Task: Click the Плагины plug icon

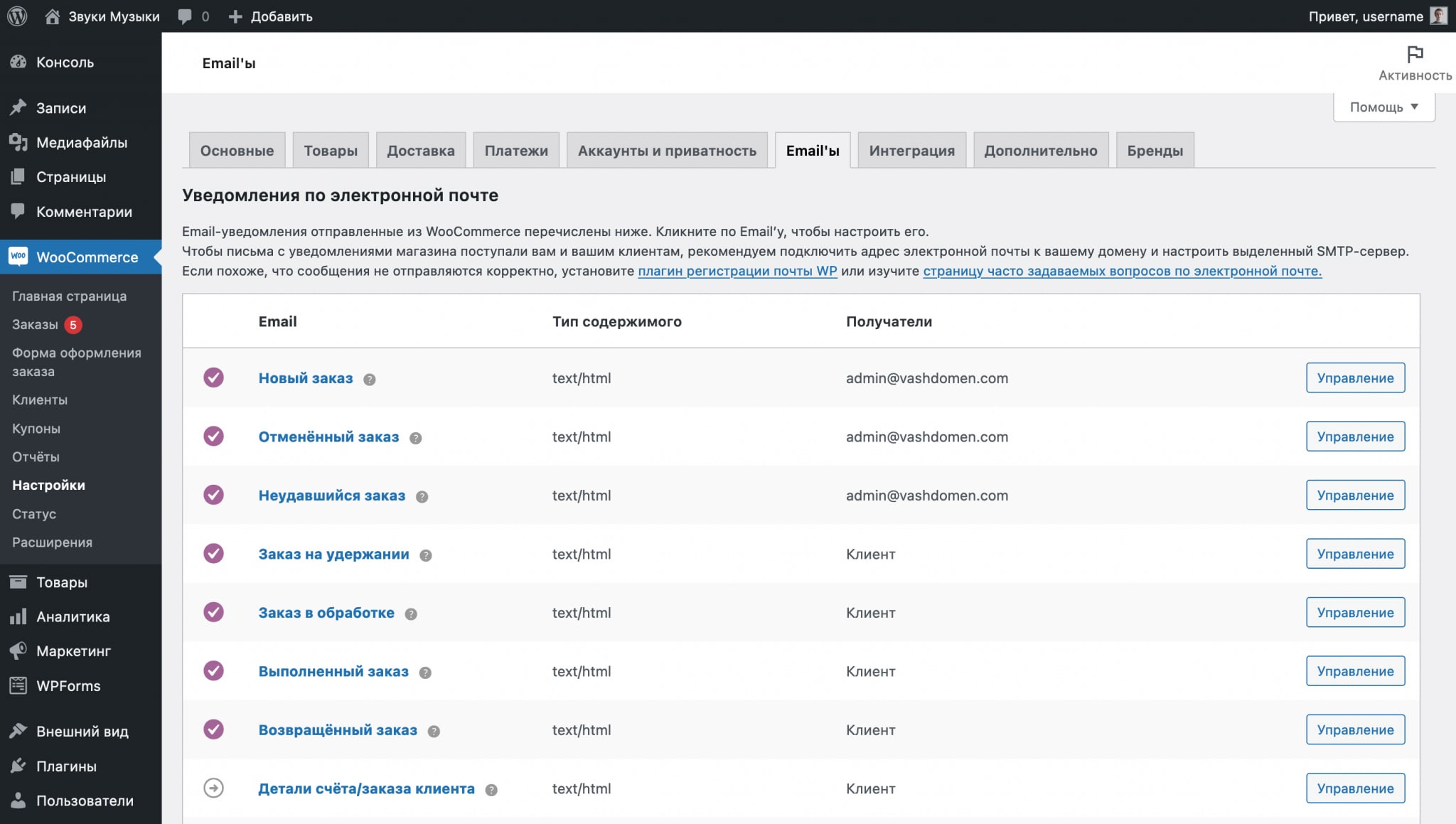Action: (x=18, y=766)
